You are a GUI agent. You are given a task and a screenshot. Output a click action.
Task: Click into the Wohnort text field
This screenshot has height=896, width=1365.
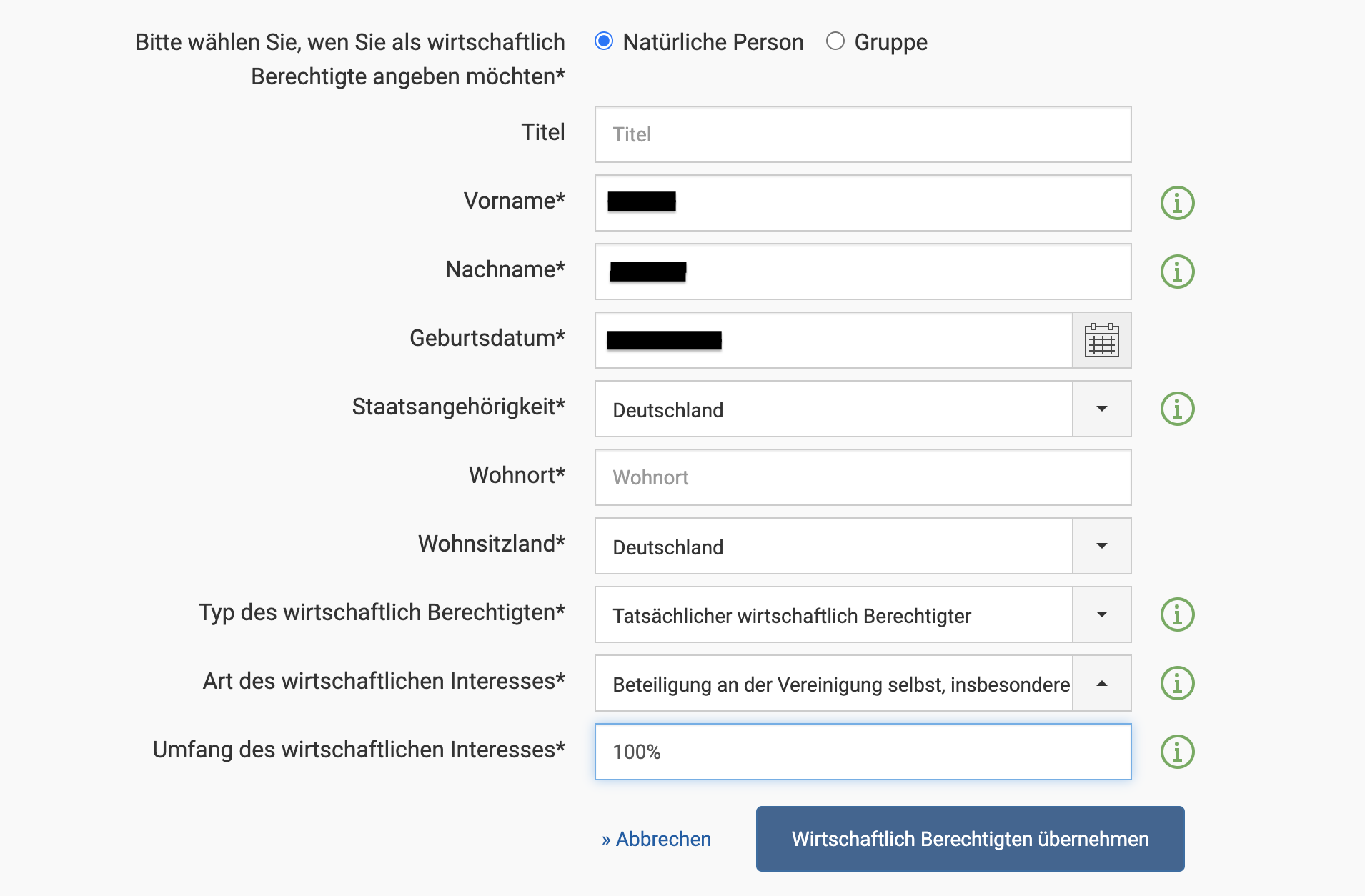point(863,477)
